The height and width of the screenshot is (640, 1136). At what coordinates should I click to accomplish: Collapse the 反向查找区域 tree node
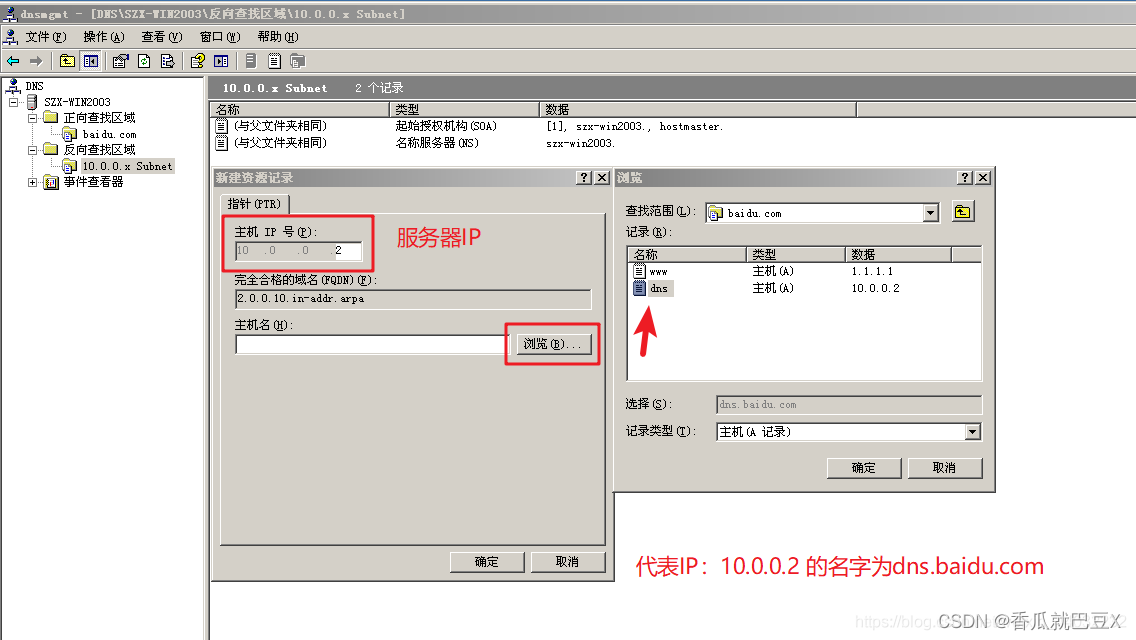[x=32, y=148]
